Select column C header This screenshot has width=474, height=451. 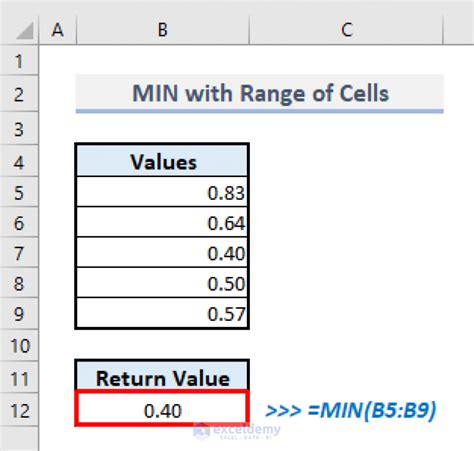346,30
